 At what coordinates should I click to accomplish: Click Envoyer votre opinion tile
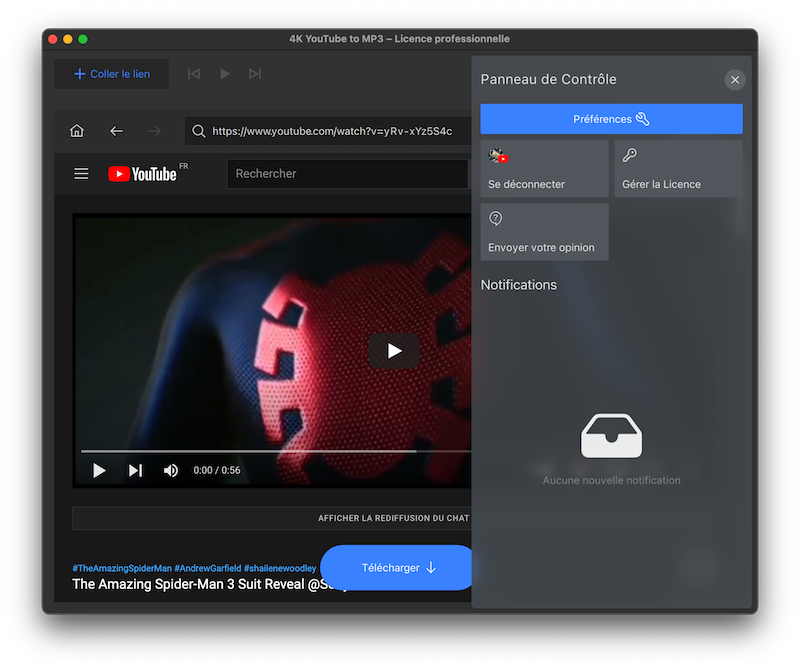(x=544, y=232)
